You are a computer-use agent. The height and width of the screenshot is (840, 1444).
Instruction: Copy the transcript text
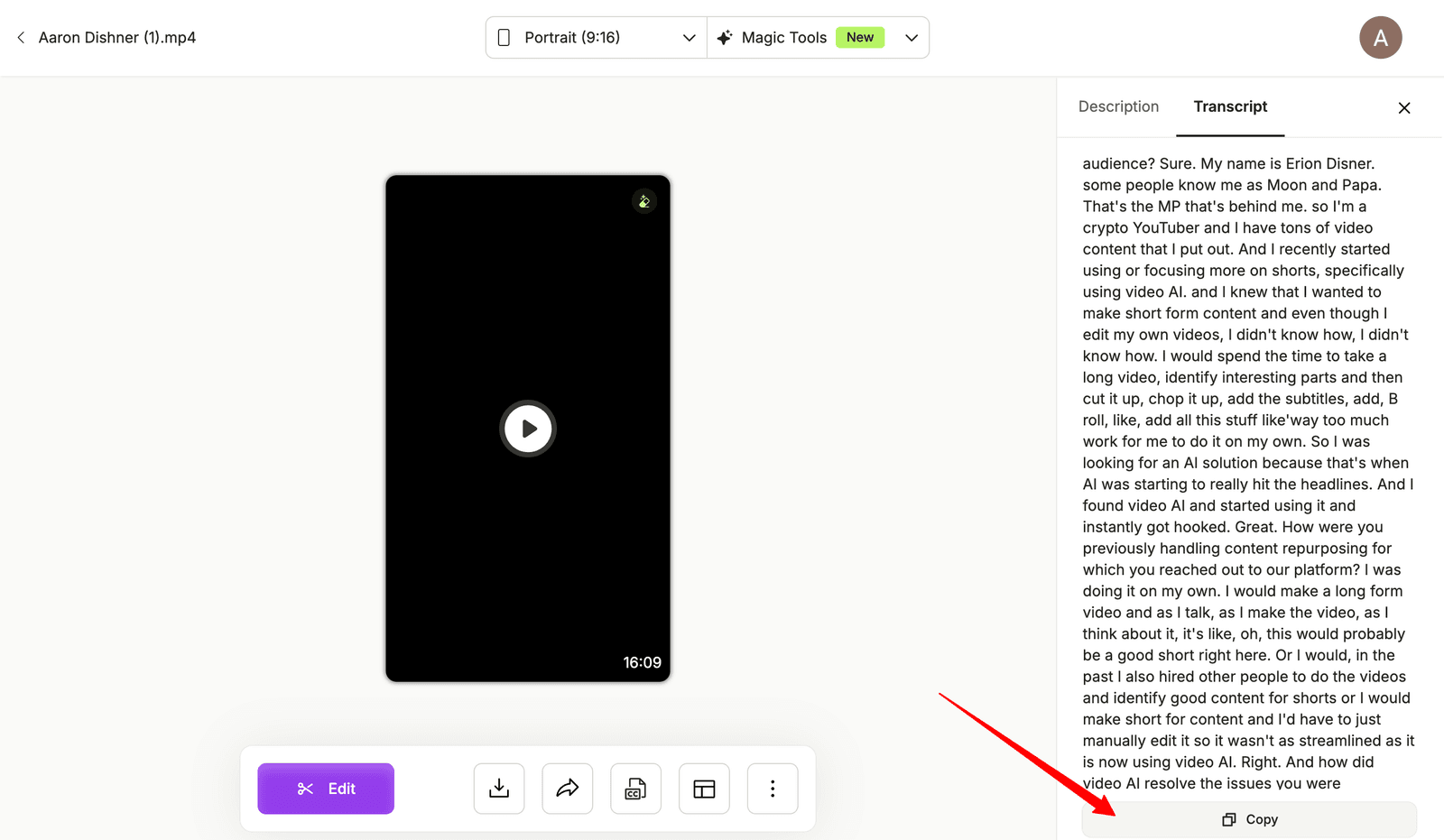(1250, 819)
